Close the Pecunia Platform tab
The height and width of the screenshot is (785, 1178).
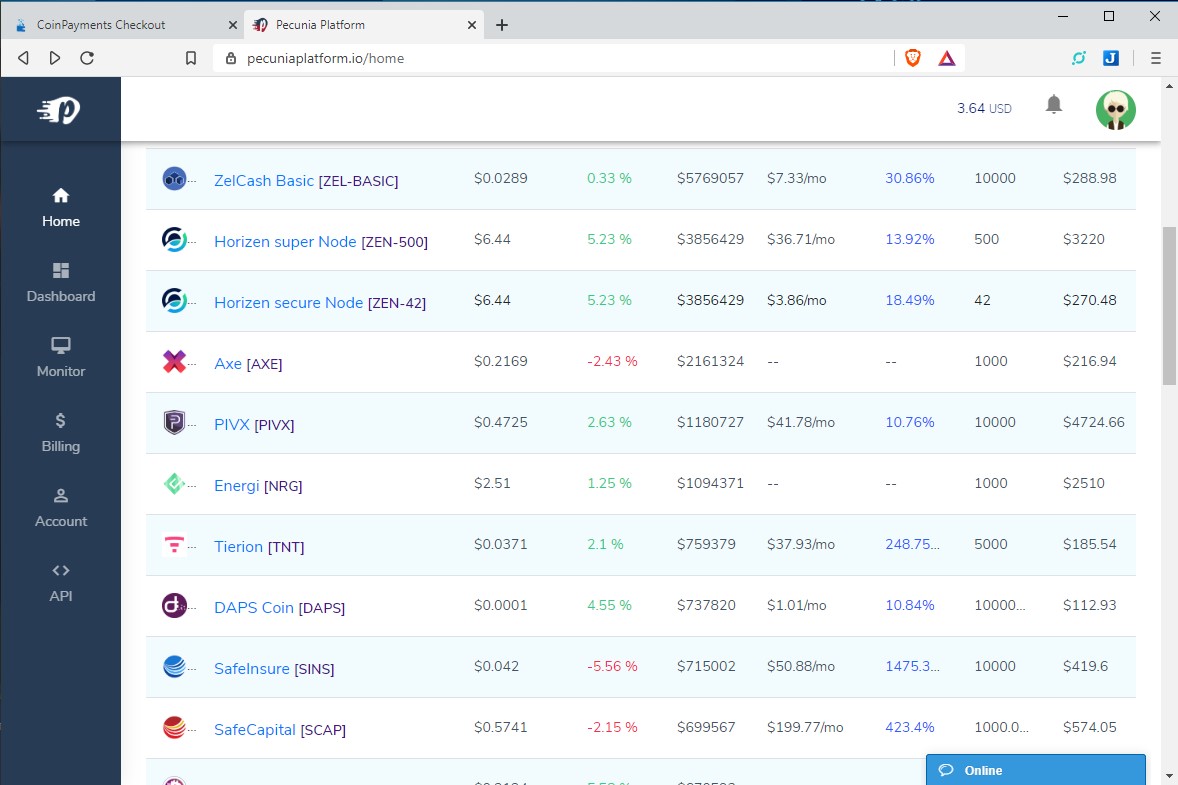472,25
